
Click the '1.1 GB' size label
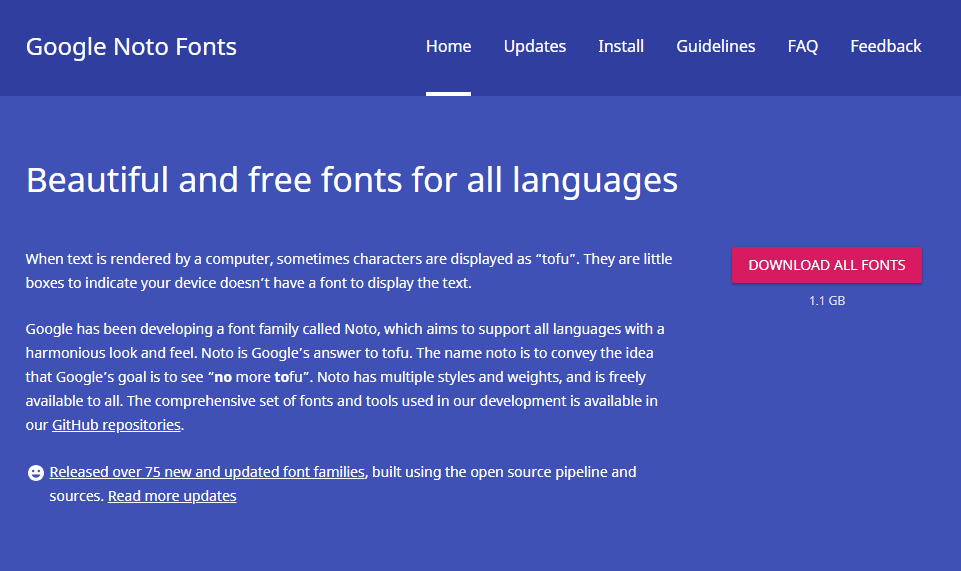(x=827, y=301)
